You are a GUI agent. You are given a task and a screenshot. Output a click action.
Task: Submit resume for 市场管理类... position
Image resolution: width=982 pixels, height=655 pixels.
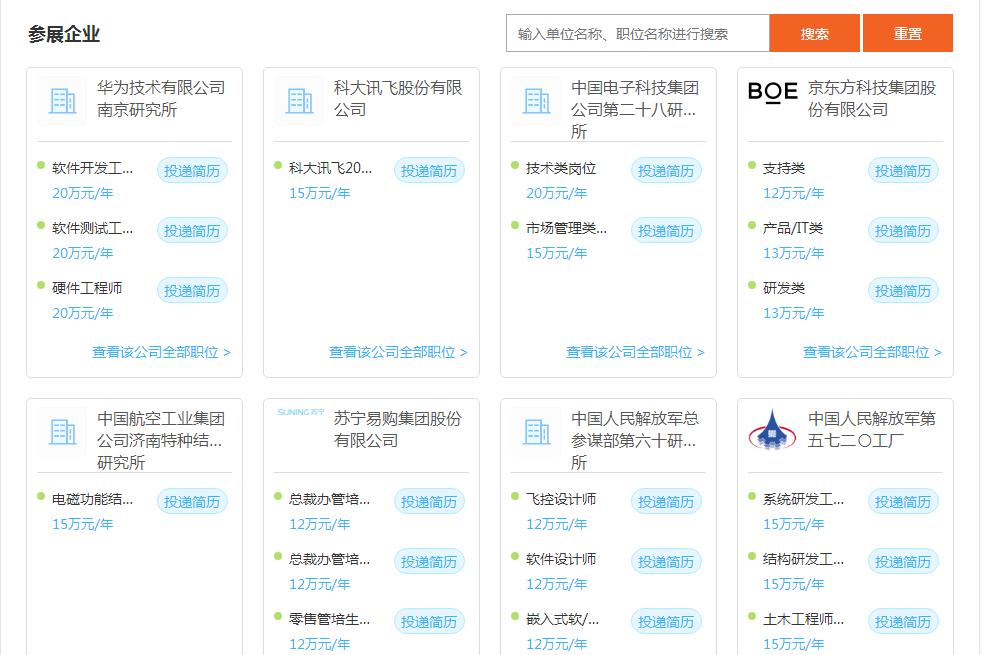tap(666, 231)
